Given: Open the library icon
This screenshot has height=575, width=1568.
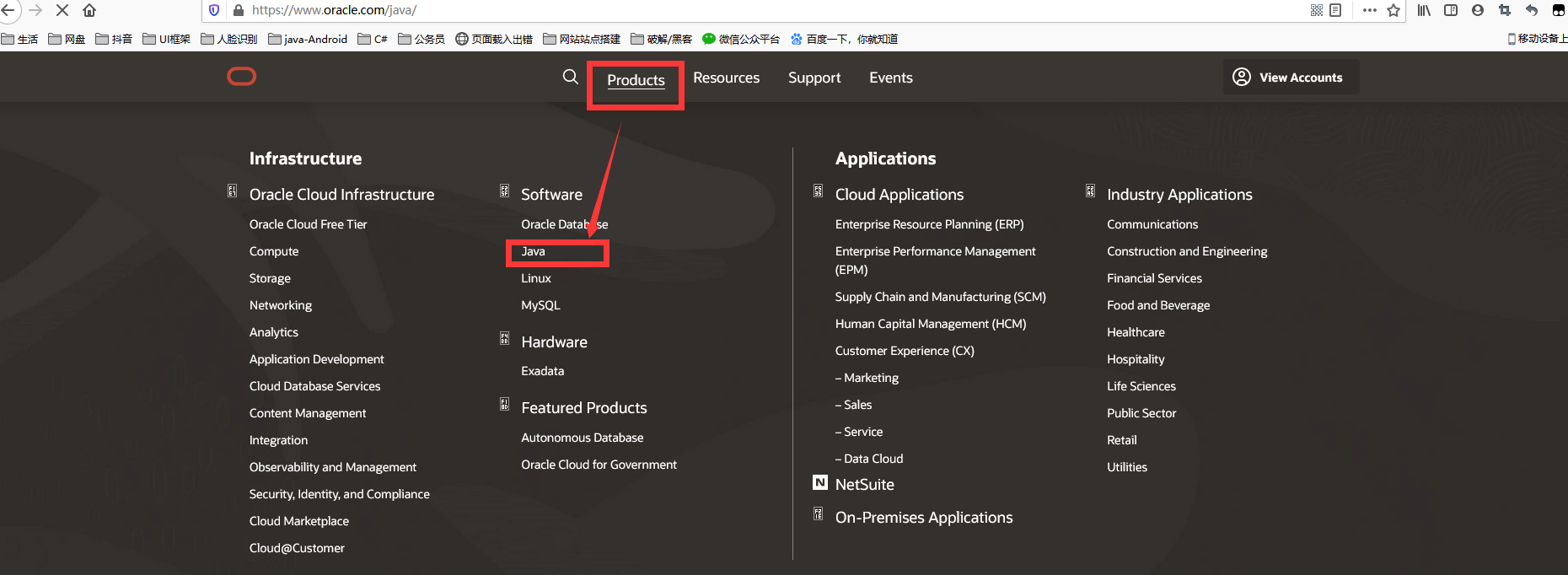Looking at the screenshot, I should (1424, 10).
